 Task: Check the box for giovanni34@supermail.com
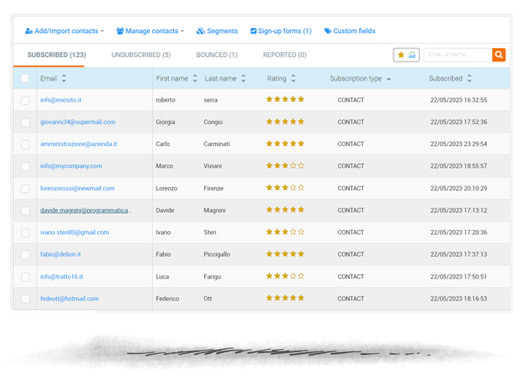[x=25, y=122]
